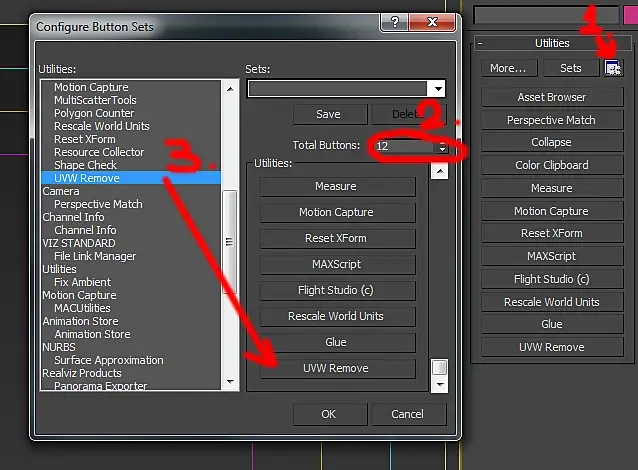
Task: Click Motion Capture button in the dialog set
Action: click(338, 212)
